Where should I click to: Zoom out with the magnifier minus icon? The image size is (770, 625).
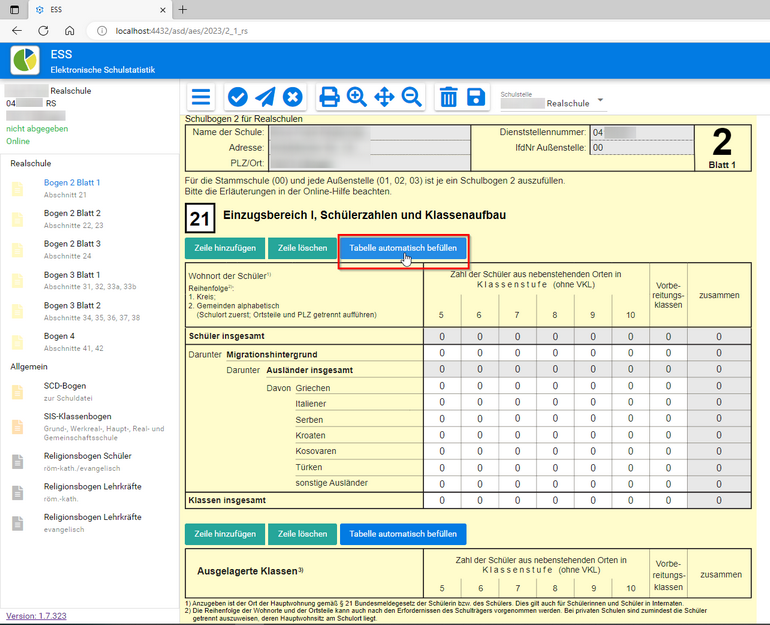point(411,97)
